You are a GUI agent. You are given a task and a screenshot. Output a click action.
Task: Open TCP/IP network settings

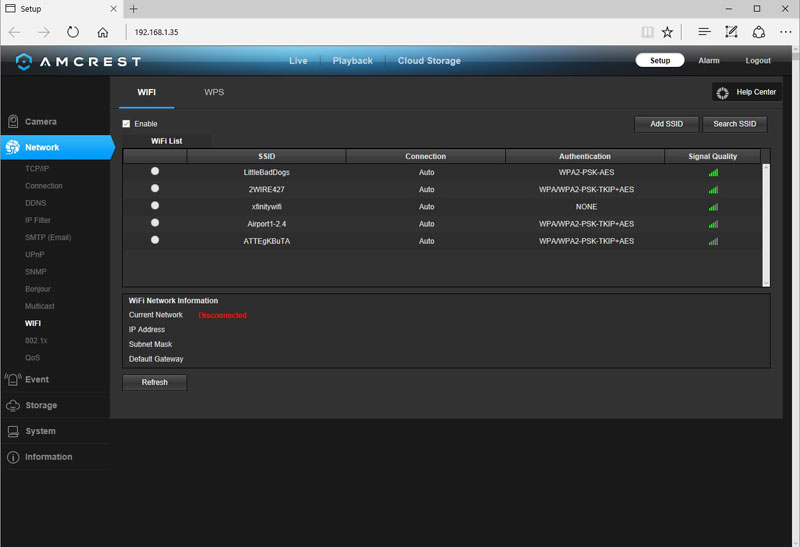tap(37, 169)
